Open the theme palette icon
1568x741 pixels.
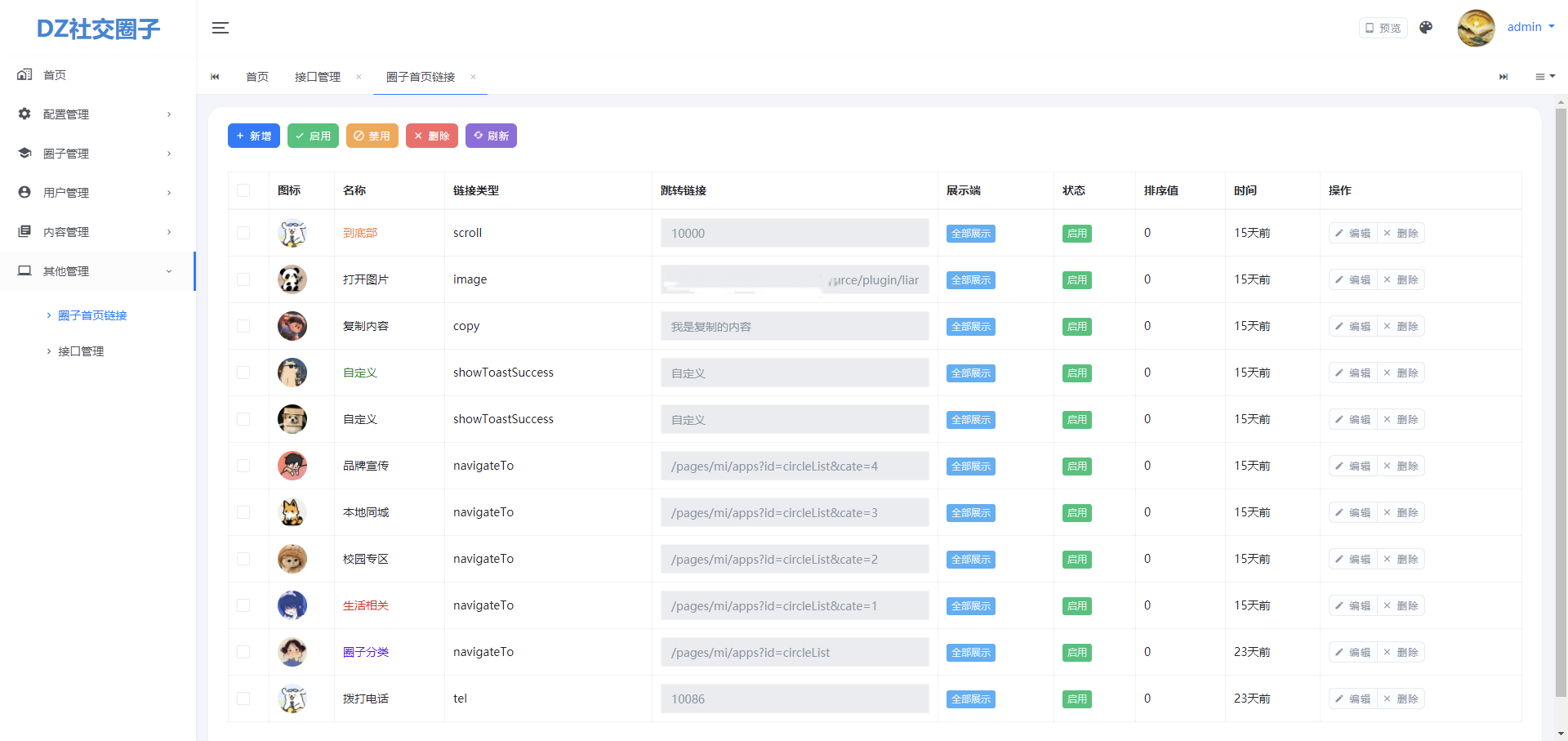tap(1426, 28)
